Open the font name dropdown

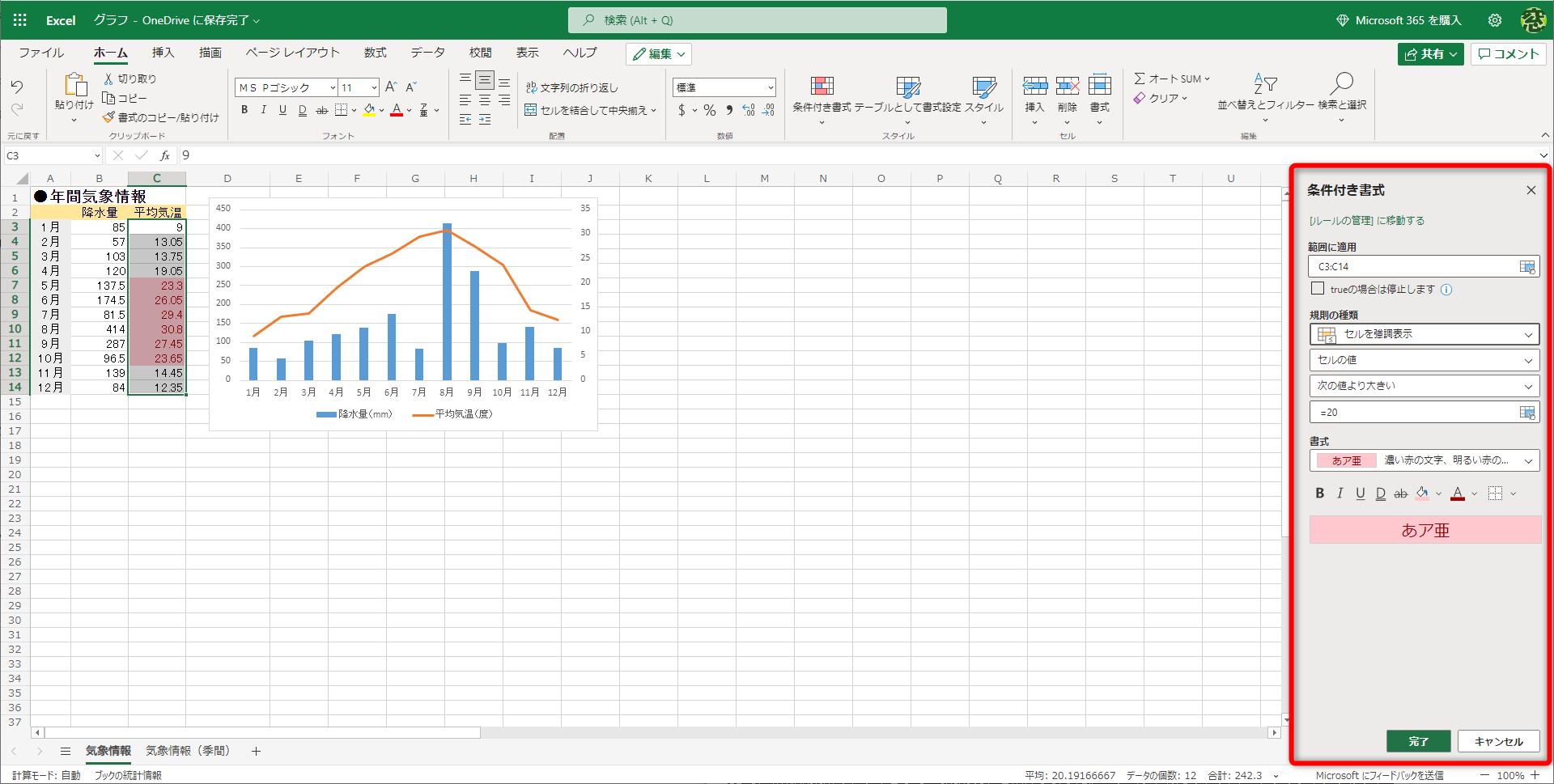point(333,87)
